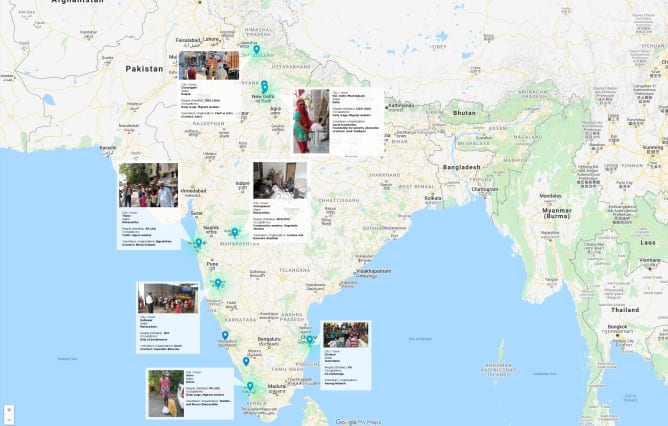This screenshot has width=668, height=426.
Task: Open the pin near Aurangabad in Maharashtra
Action: click(234, 233)
